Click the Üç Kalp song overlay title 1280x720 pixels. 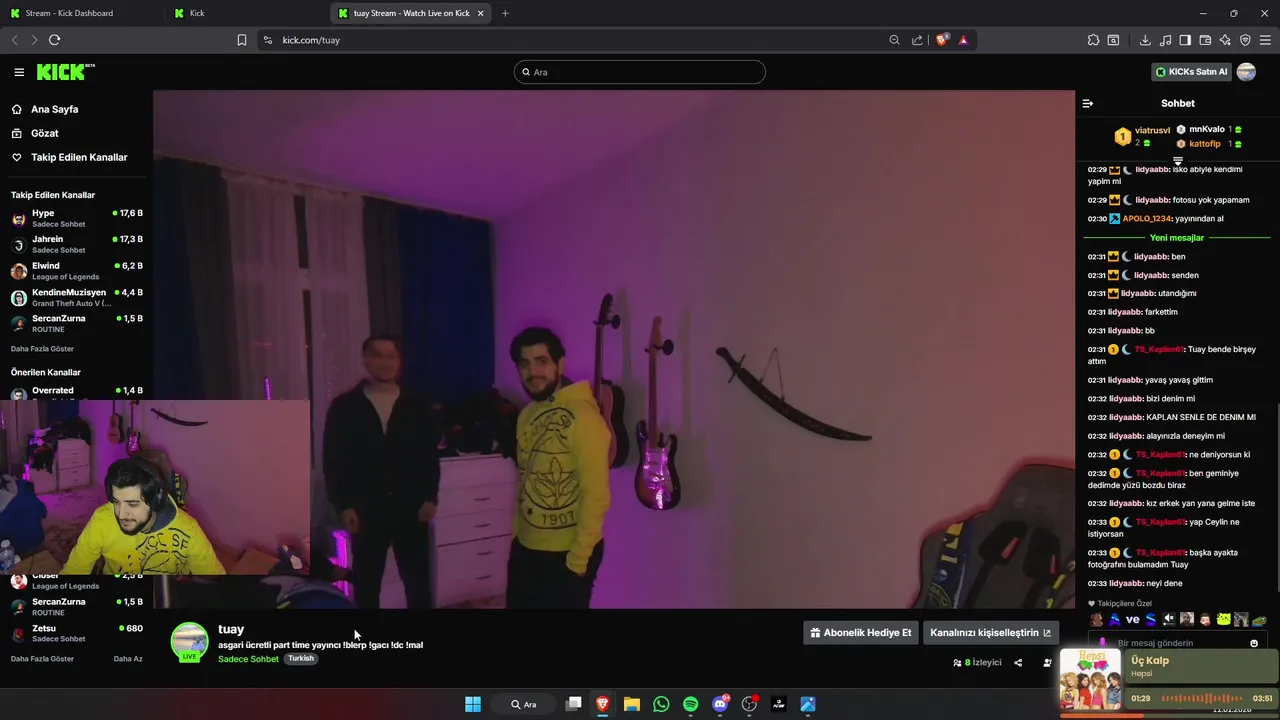1149,661
